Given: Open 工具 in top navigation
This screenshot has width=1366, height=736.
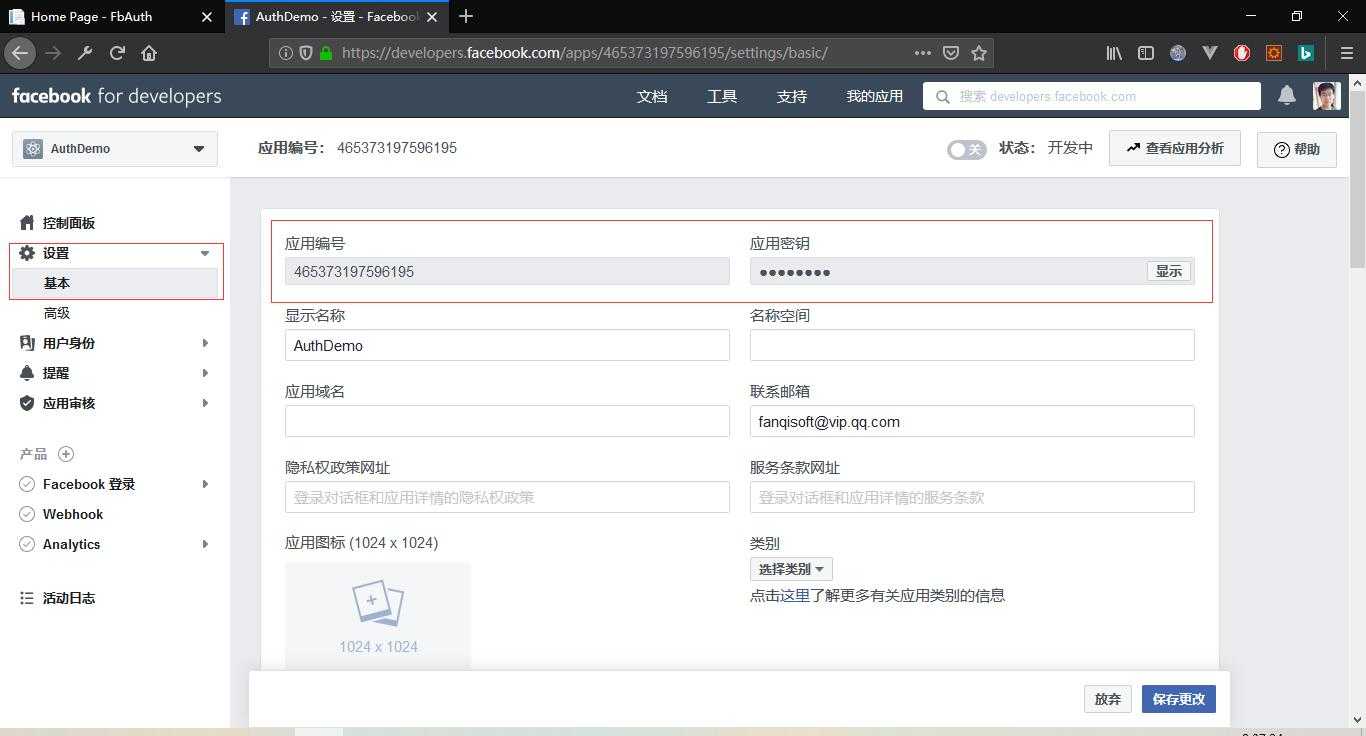Looking at the screenshot, I should 722,96.
